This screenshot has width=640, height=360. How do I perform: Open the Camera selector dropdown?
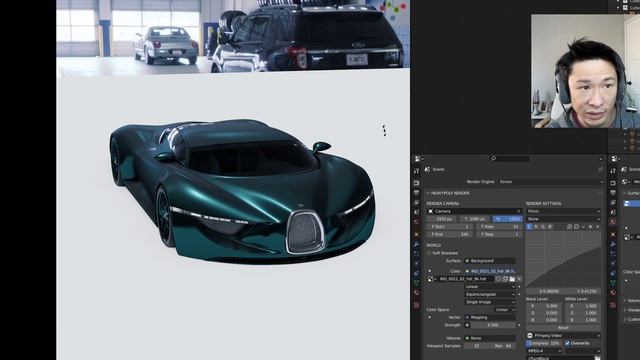474,211
